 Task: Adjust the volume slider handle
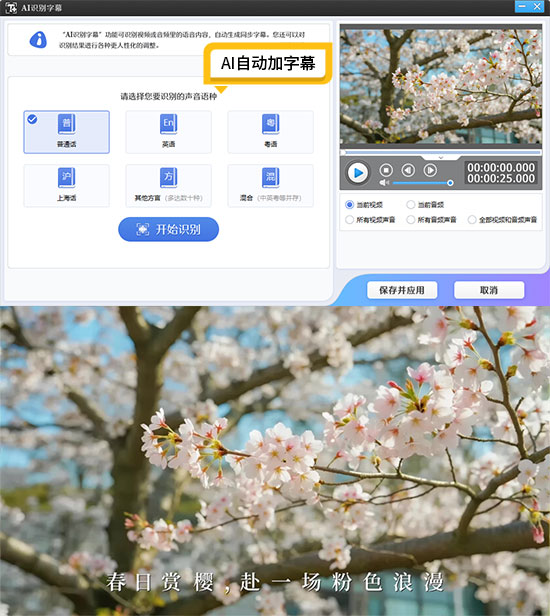(x=450, y=183)
